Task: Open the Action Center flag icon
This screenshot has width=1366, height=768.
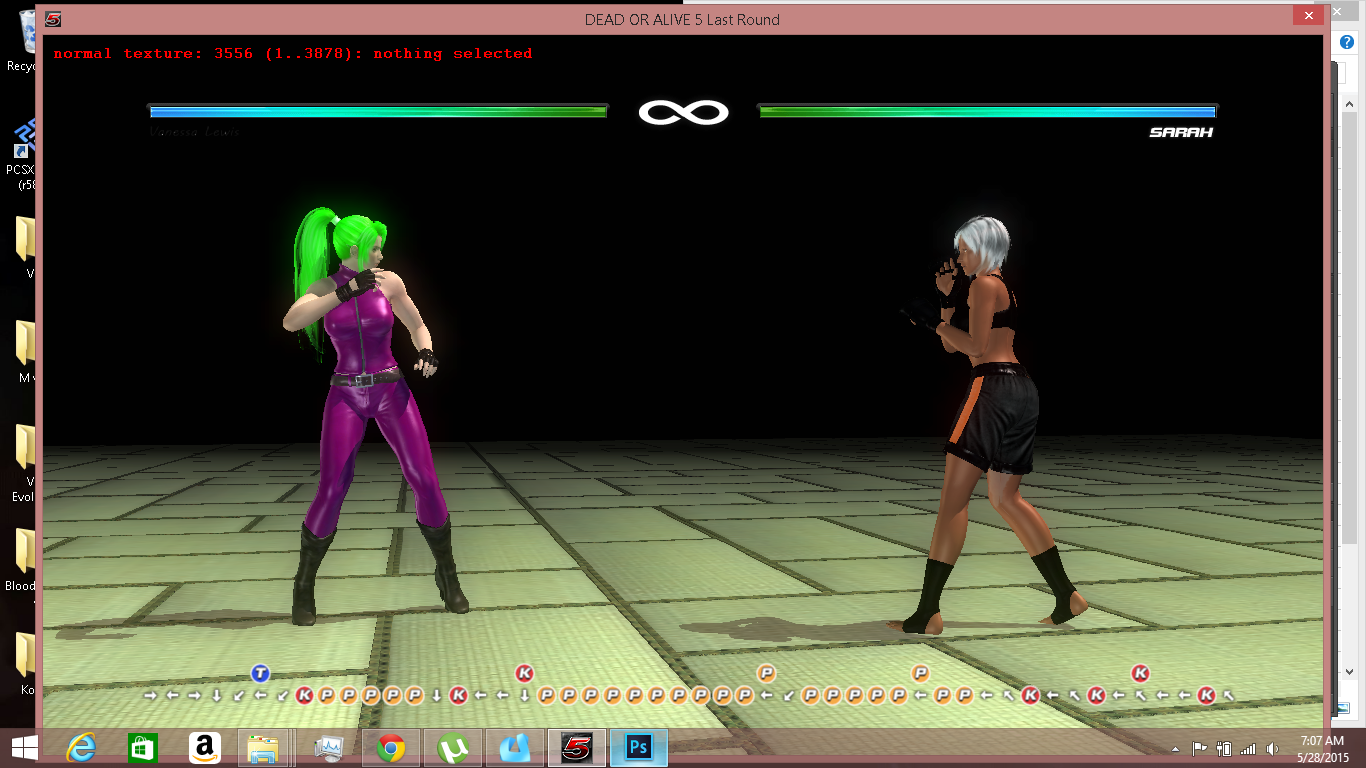Action: (x=1199, y=749)
